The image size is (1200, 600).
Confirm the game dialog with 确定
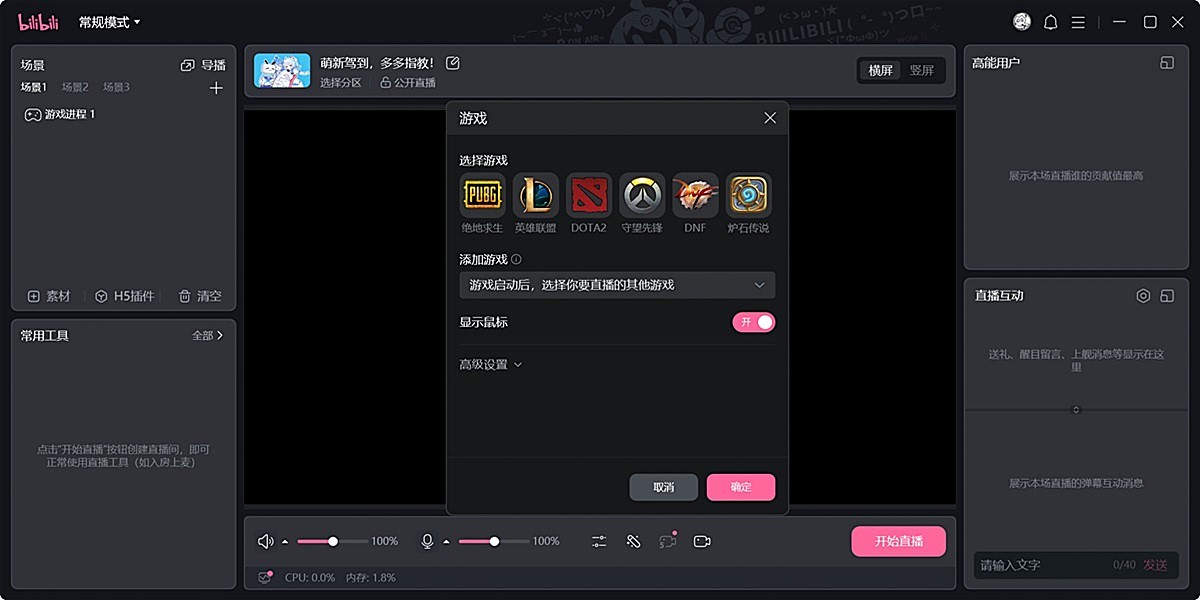tap(740, 487)
